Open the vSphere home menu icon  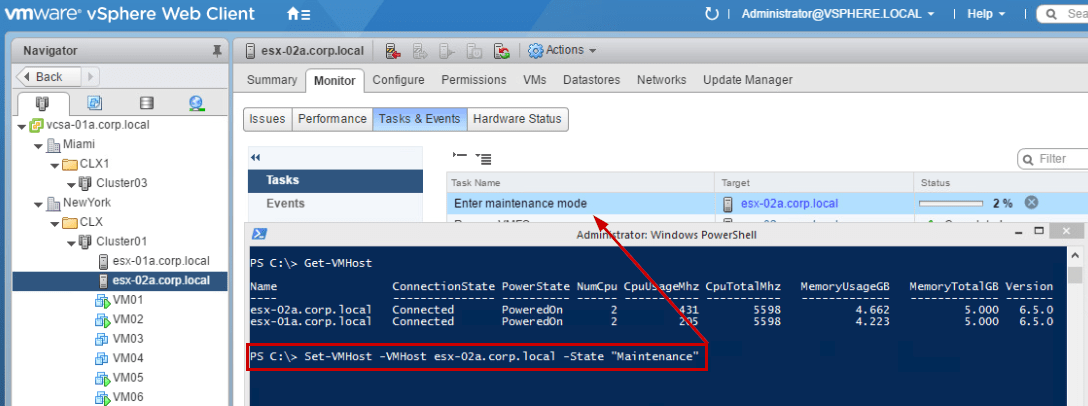(298, 14)
